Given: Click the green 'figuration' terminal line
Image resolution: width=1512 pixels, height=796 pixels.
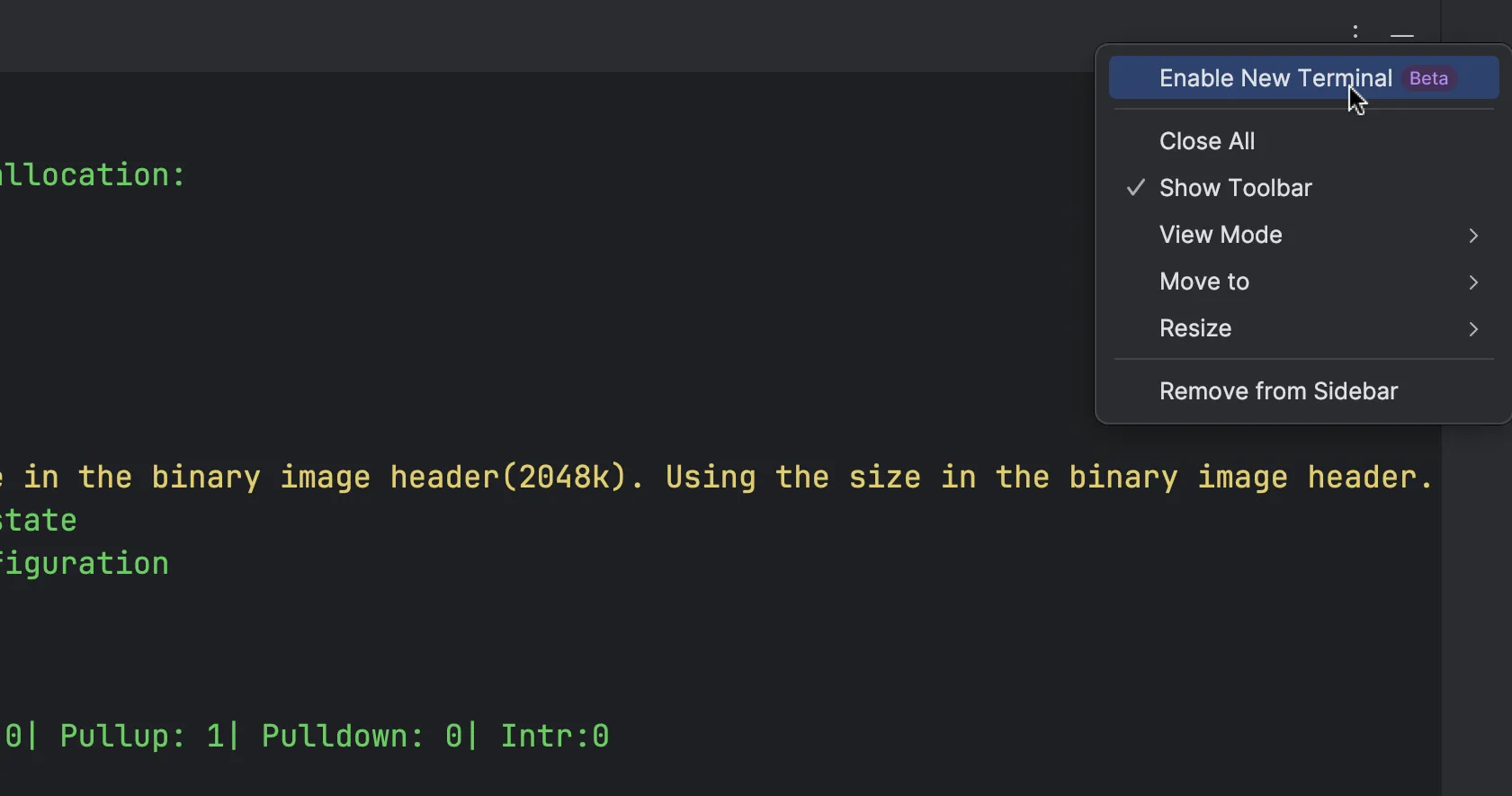Looking at the screenshot, I should pos(85,563).
